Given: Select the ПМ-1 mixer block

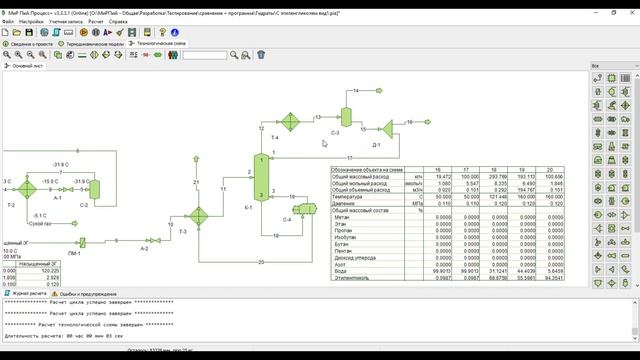Looking at the screenshot, I should [82, 243].
